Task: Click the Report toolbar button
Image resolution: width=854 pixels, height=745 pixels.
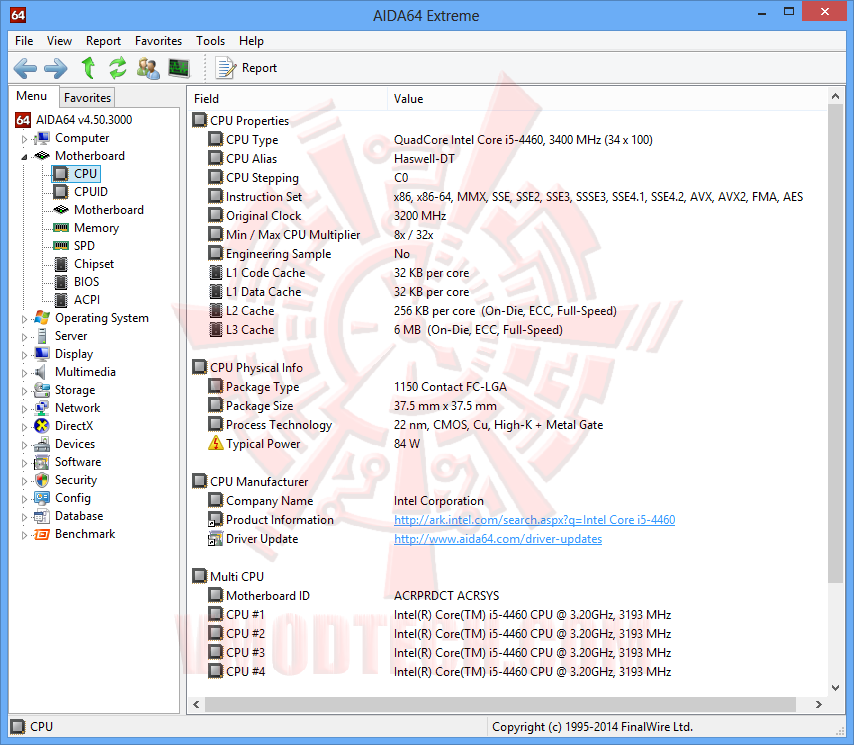Action: 247,68
